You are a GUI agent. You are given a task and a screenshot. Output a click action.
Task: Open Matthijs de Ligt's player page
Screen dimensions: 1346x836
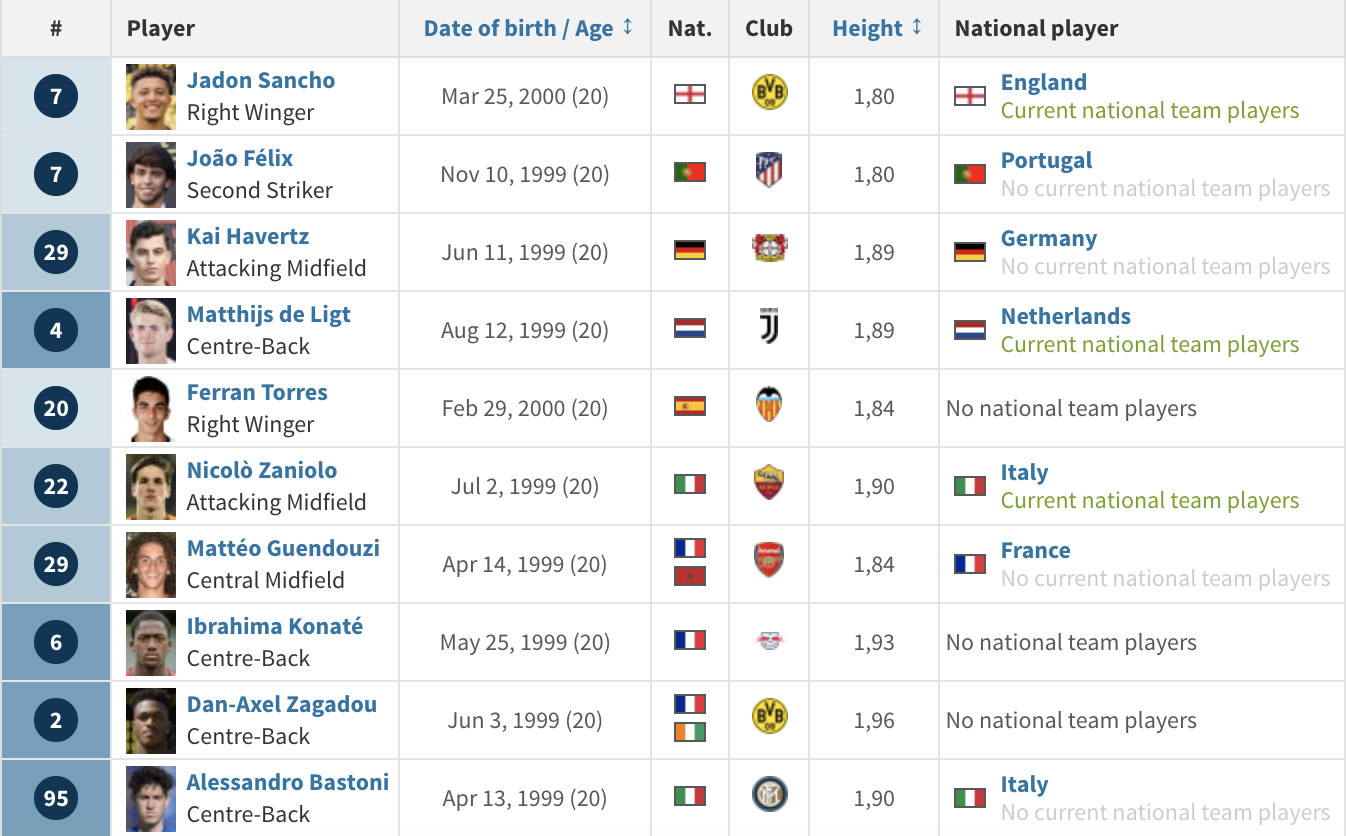269,314
